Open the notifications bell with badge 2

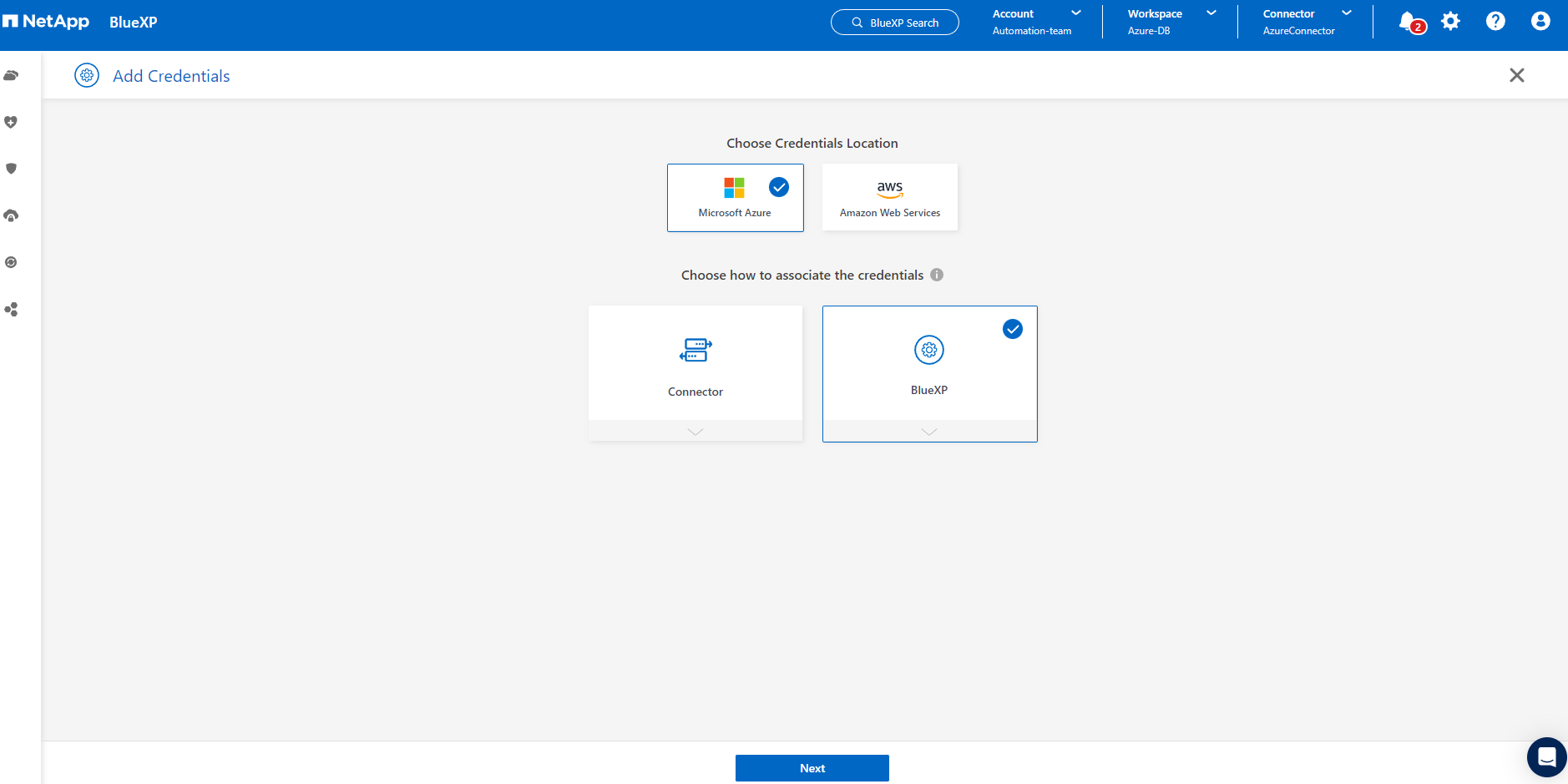tap(1411, 23)
